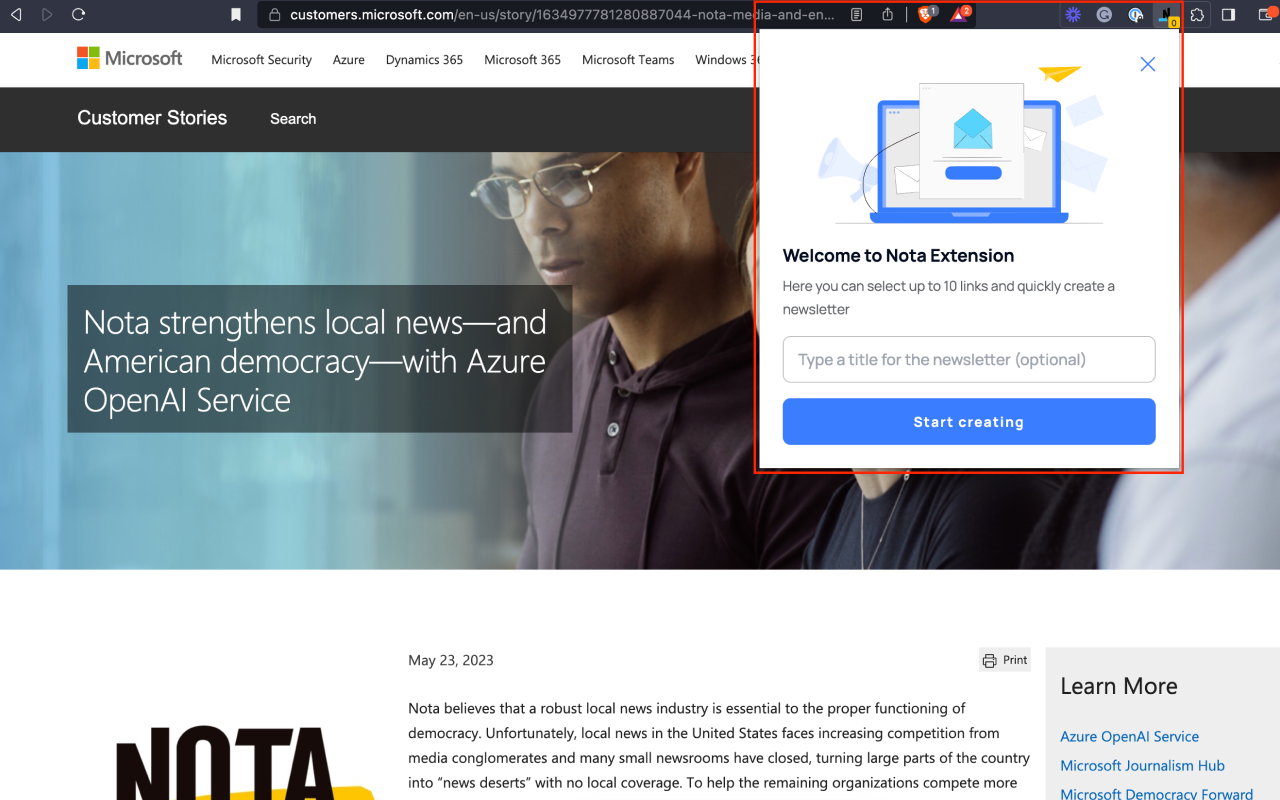This screenshot has height=800, width=1280.
Task: Click the Learn More heading
Action: pyautogui.click(x=1119, y=686)
